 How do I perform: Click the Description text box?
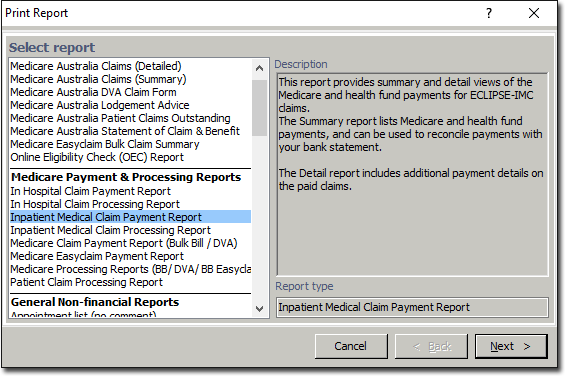click(412, 174)
